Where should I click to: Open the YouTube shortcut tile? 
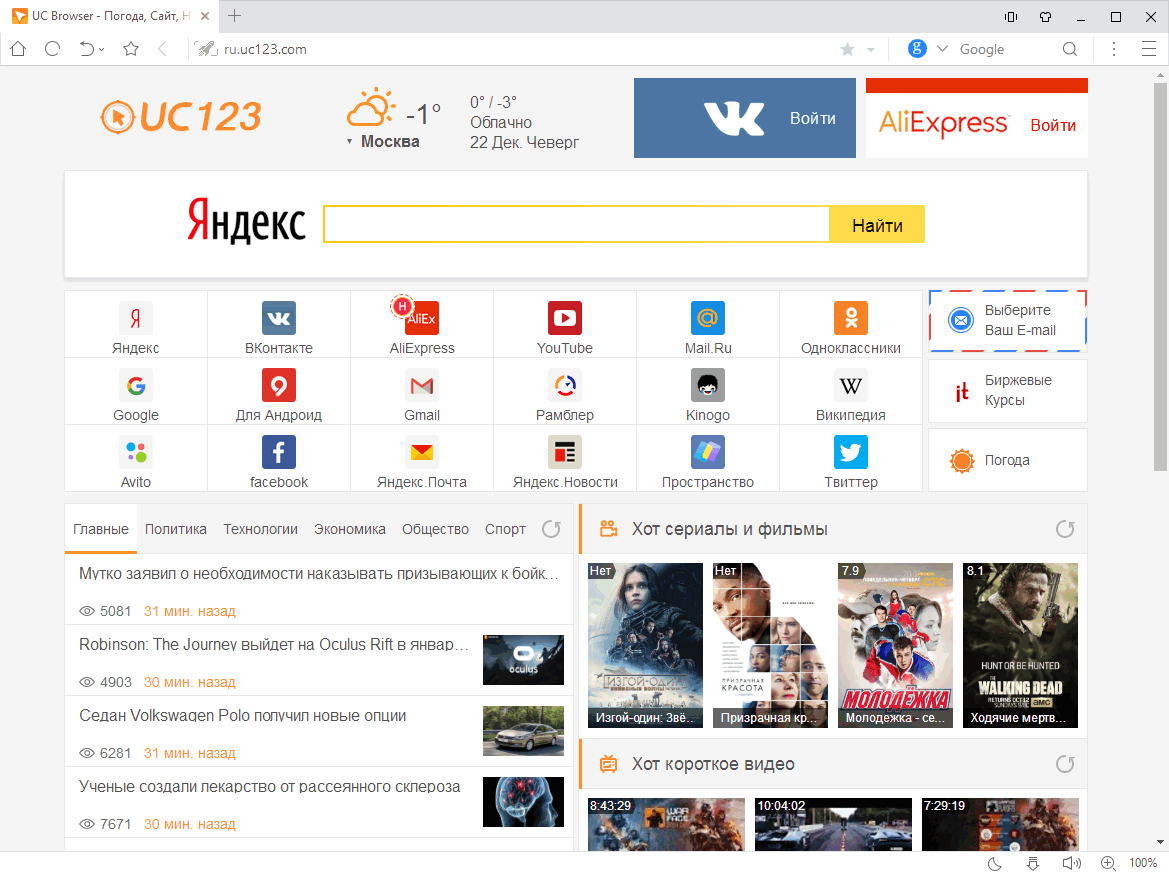[565, 325]
